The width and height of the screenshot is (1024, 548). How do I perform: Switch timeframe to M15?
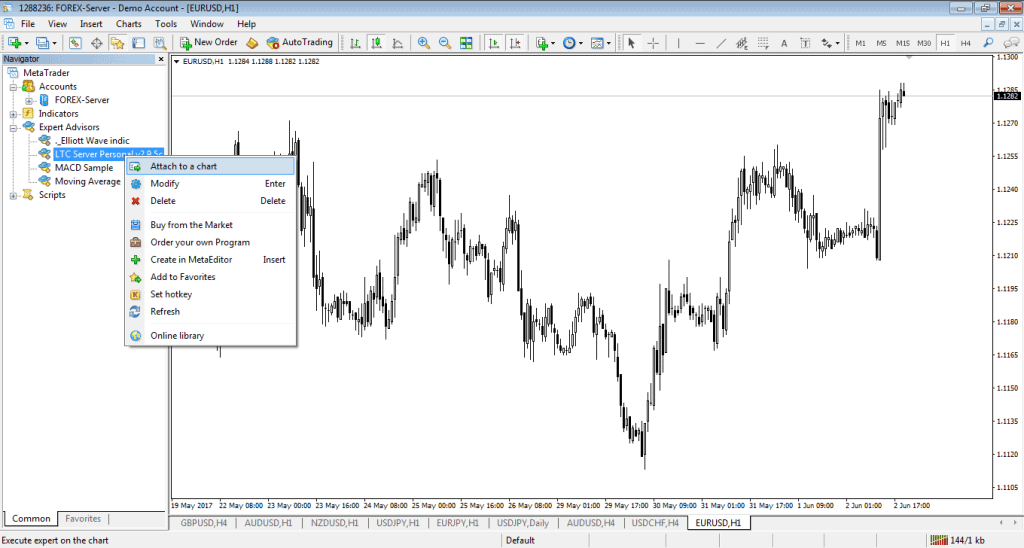click(x=903, y=43)
